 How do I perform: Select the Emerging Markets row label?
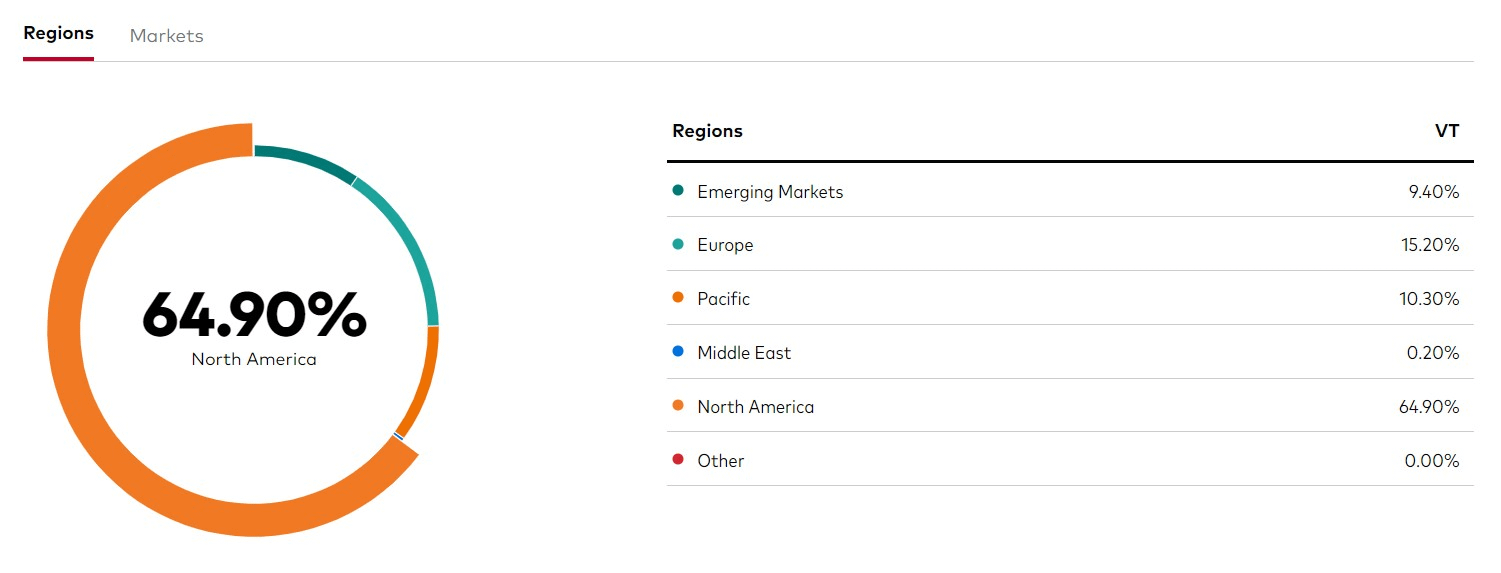pyautogui.click(x=770, y=192)
